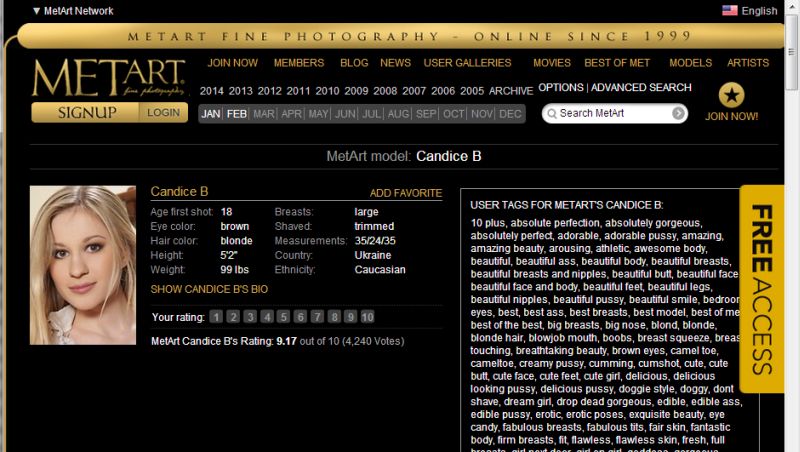Open the ARCHIVE link

click(x=511, y=91)
